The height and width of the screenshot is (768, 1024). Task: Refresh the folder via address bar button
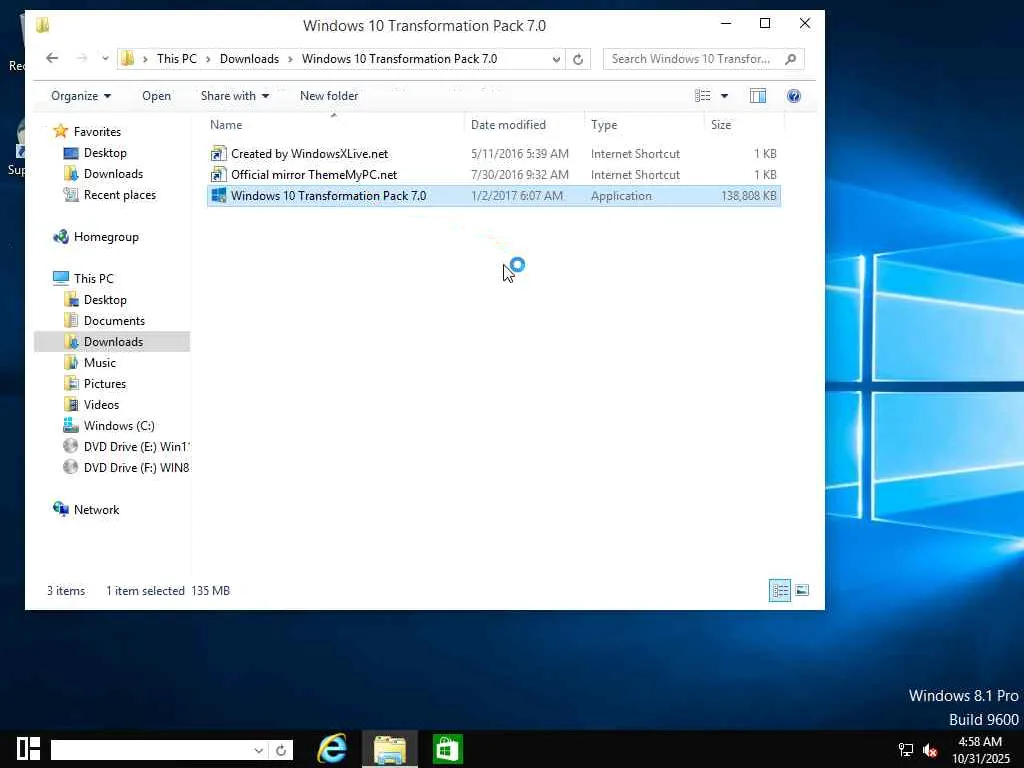[578, 59]
